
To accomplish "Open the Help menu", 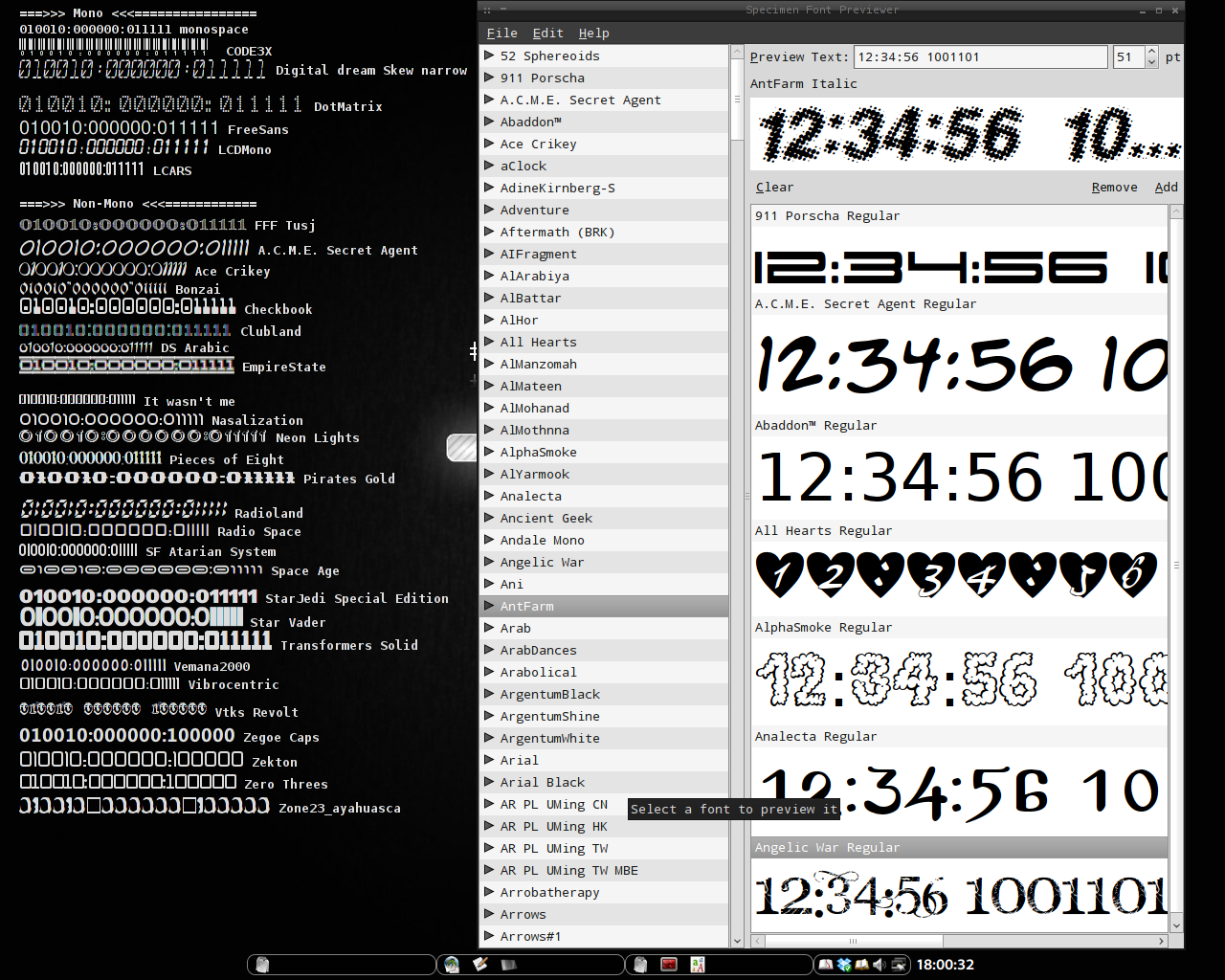I will (593, 33).
